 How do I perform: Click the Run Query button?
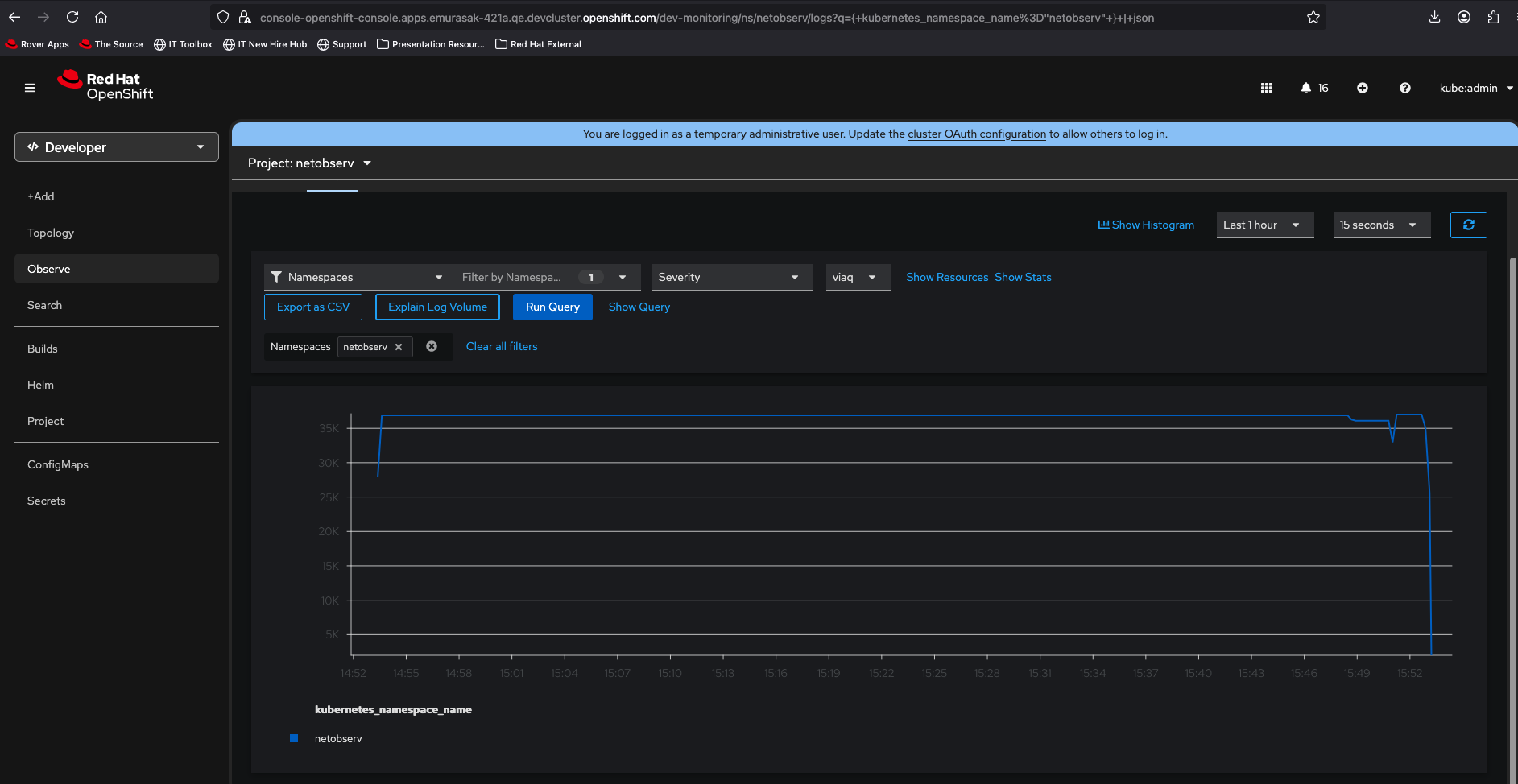click(552, 307)
